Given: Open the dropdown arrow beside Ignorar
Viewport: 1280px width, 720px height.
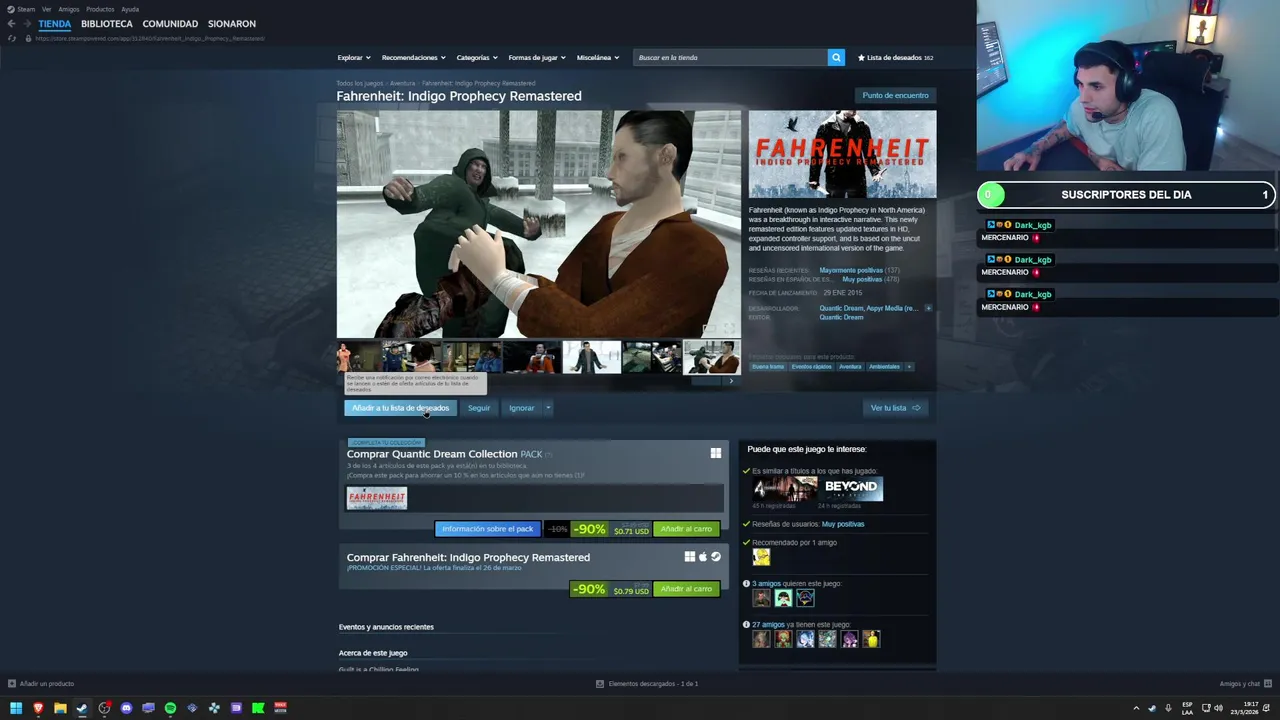Looking at the screenshot, I should (x=548, y=408).
